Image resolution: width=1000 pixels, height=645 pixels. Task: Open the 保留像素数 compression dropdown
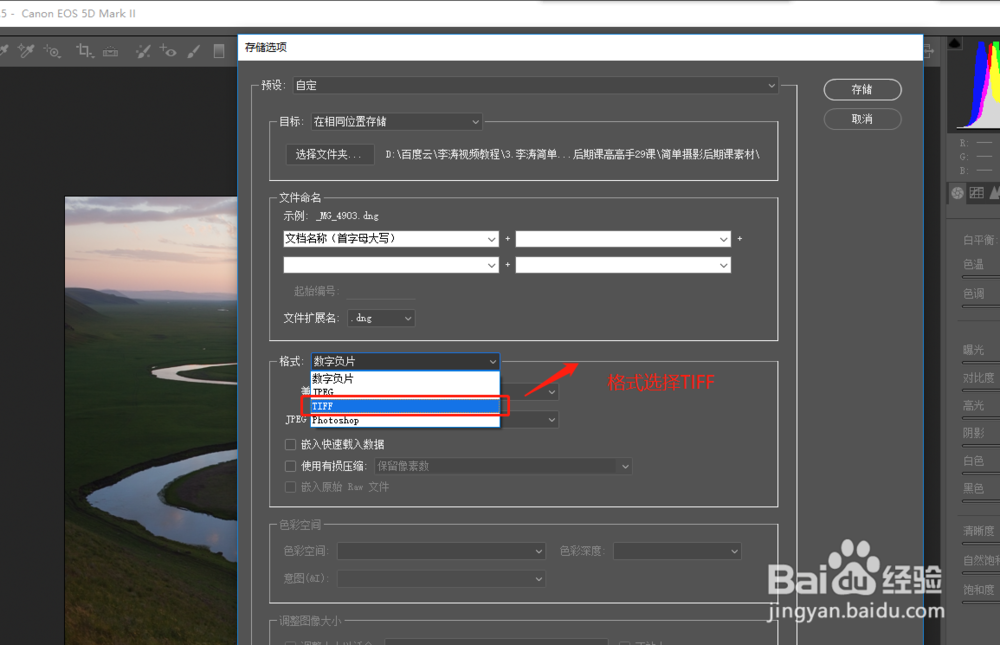pos(503,466)
